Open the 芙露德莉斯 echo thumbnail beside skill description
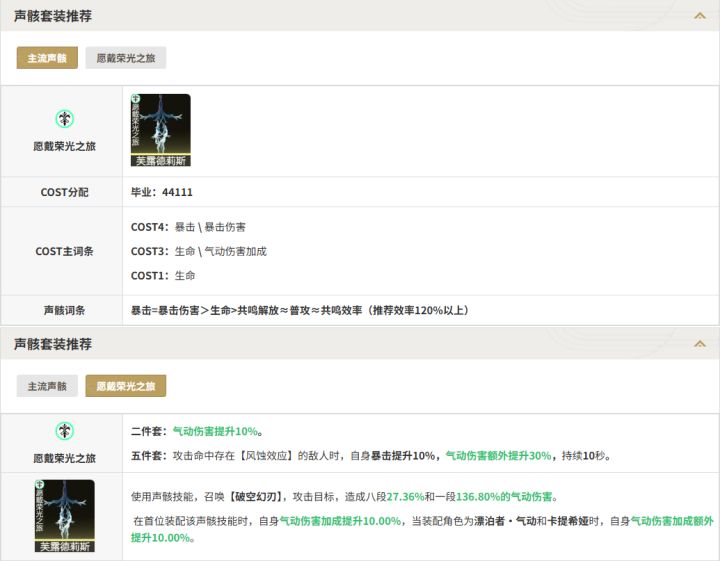Screen dimensions: 720x561 [x=65, y=516]
